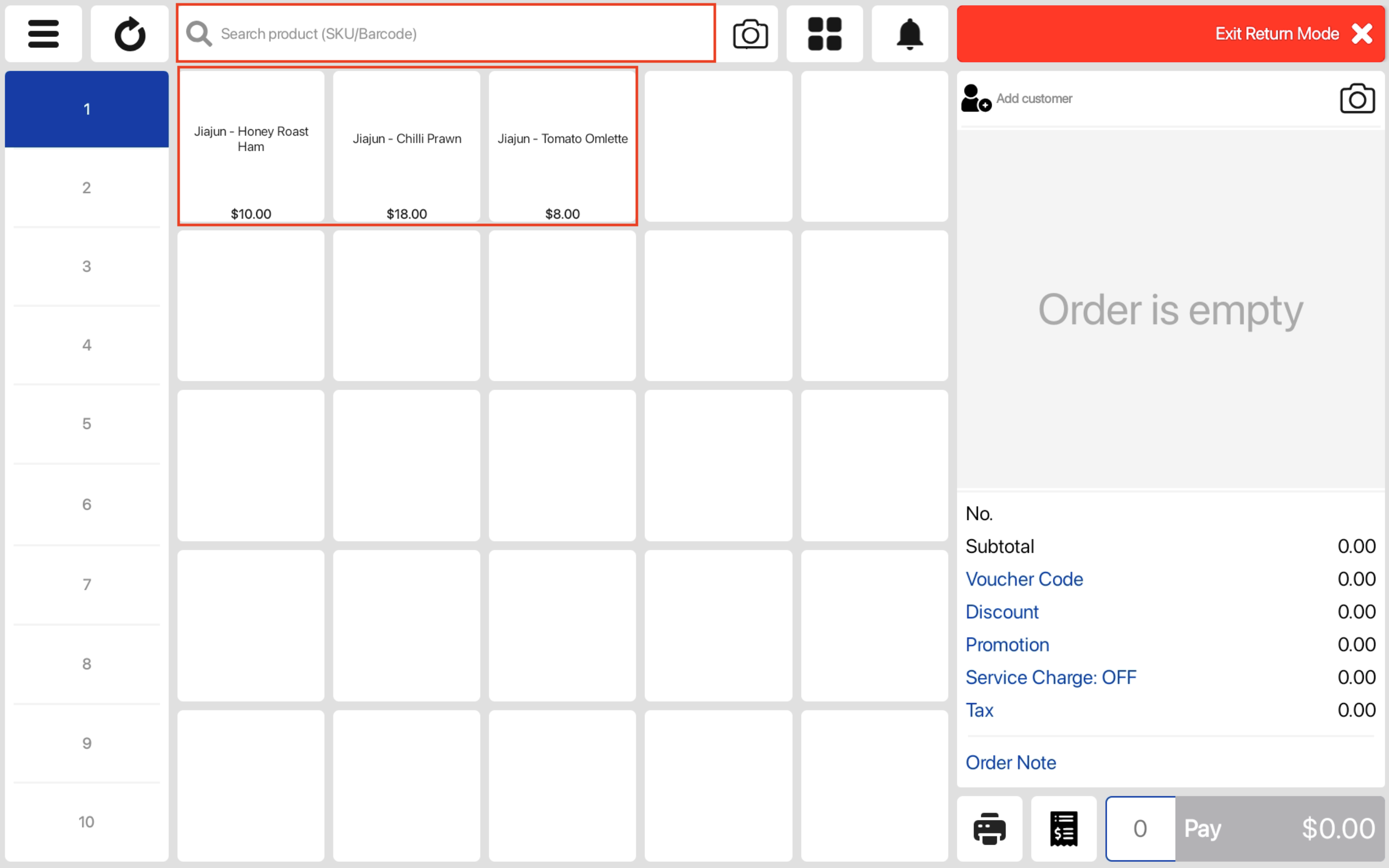Image resolution: width=1389 pixels, height=868 pixels.
Task: Open Voucher Code entry link
Action: point(1024,579)
